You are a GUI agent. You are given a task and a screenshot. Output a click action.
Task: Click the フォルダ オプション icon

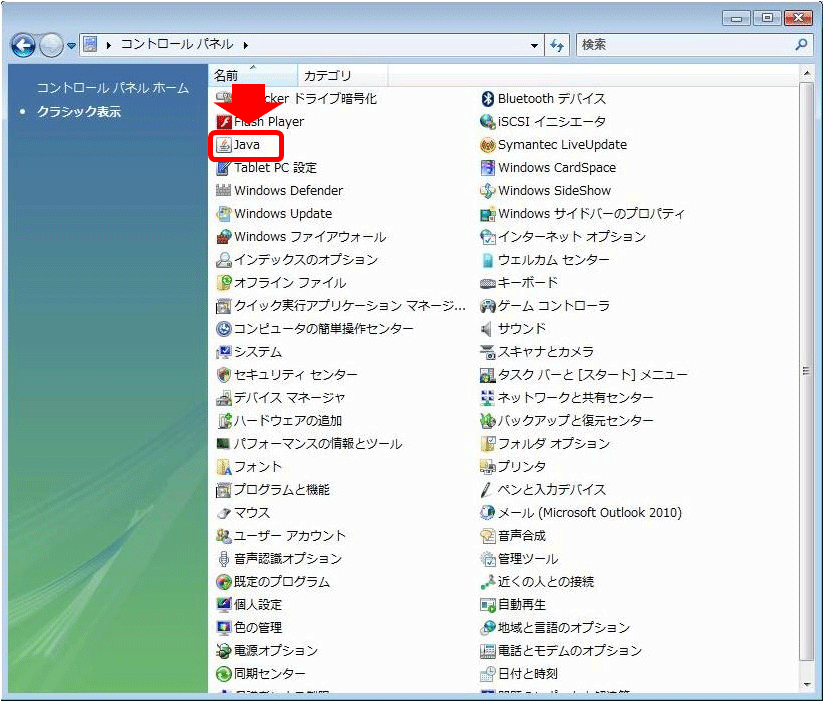488,444
